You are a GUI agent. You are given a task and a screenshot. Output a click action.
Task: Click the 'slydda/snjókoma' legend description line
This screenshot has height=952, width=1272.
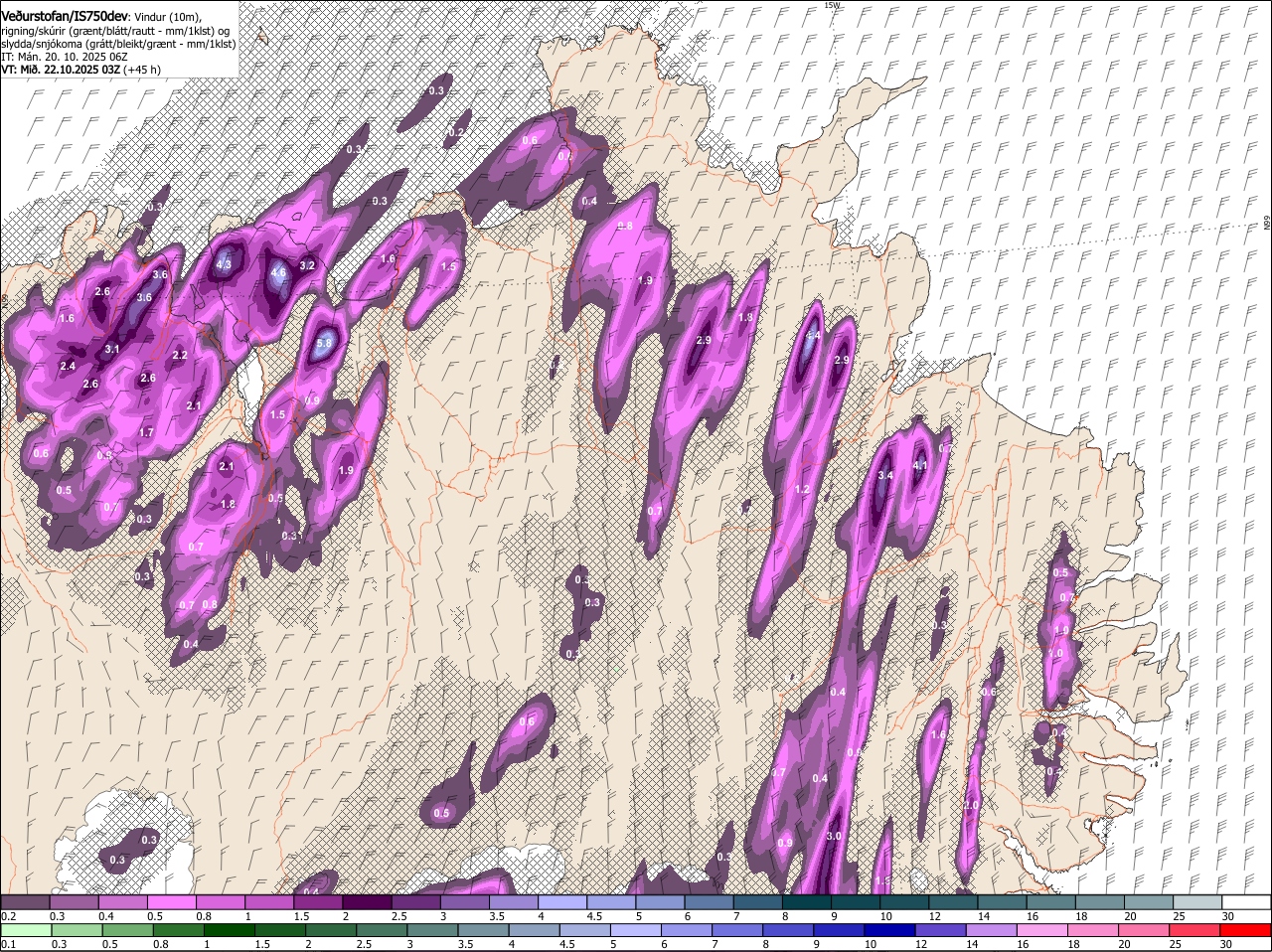click(x=118, y=44)
